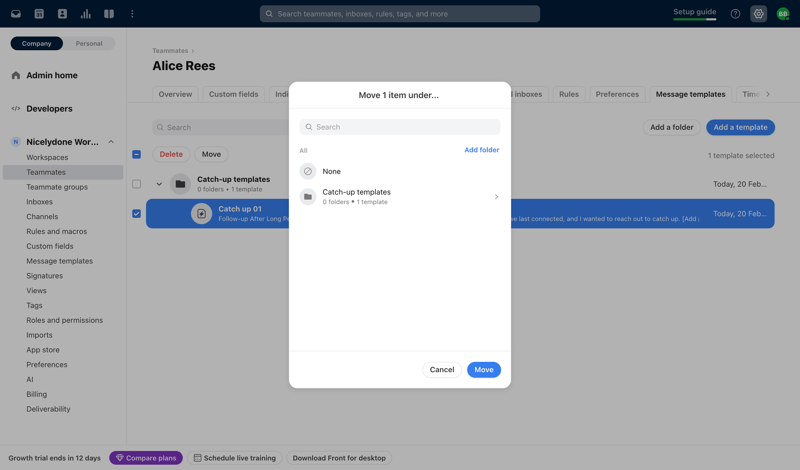Image resolution: width=800 pixels, height=470 pixels.
Task: Click the Developers code icon
Action: 16,109
